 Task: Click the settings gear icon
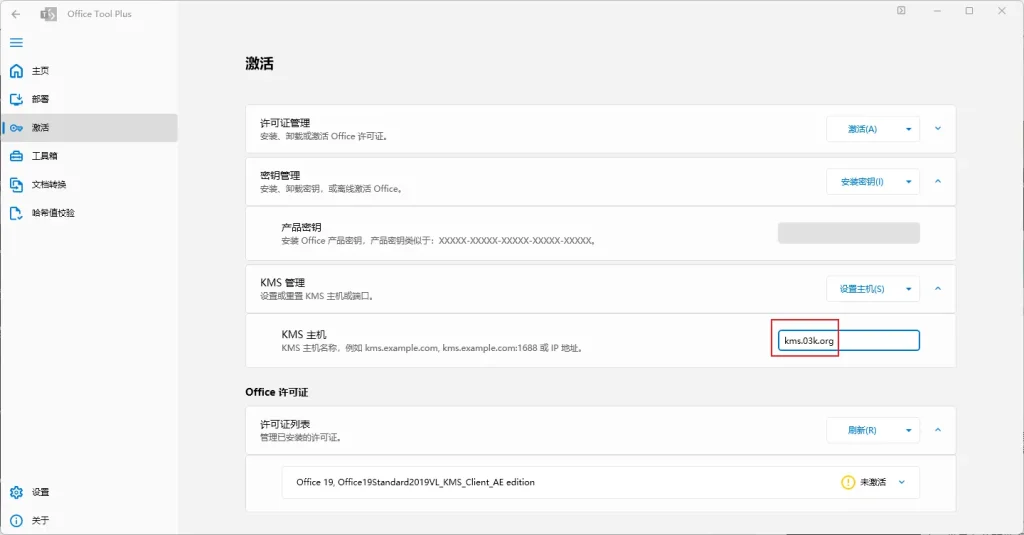coord(16,492)
